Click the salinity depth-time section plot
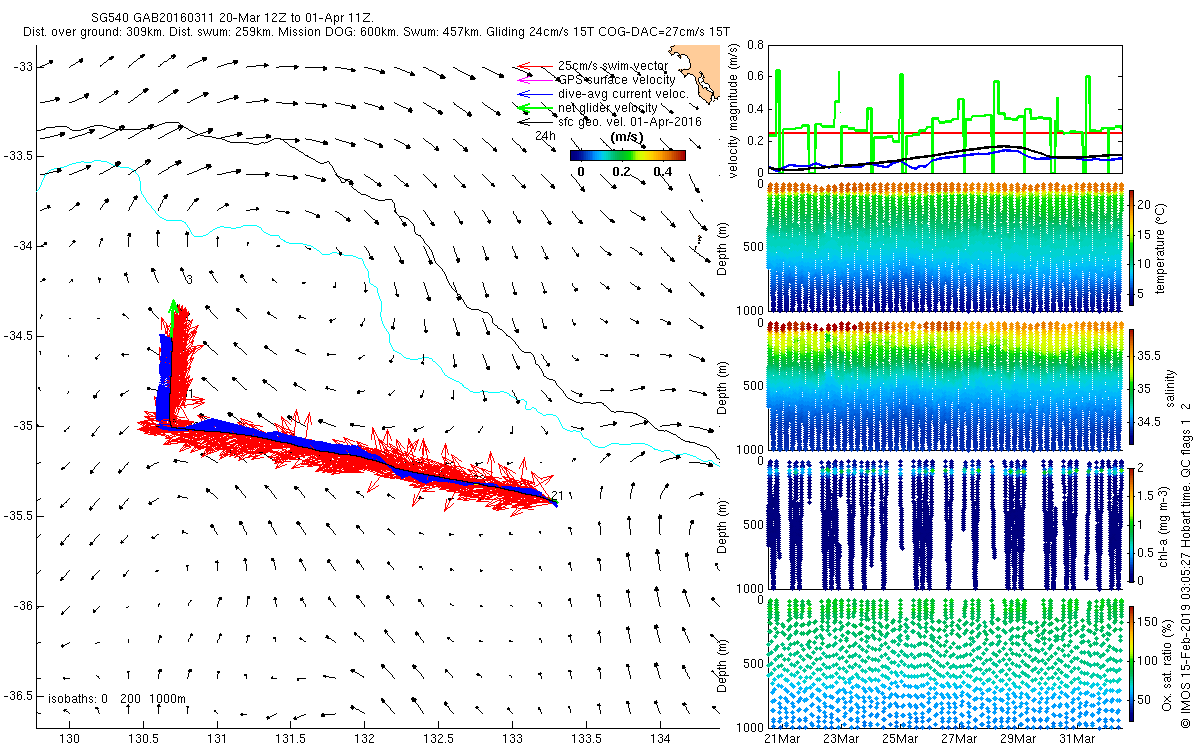The width and height of the screenshot is (1200, 750). pos(944,387)
